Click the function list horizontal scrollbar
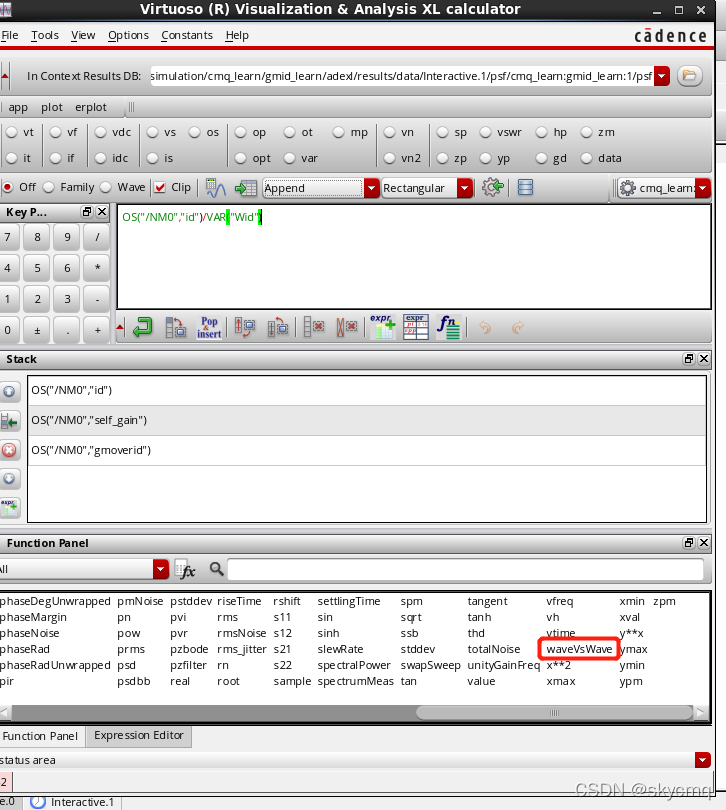Screen dimensions: 726x810 click(x=554, y=713)
